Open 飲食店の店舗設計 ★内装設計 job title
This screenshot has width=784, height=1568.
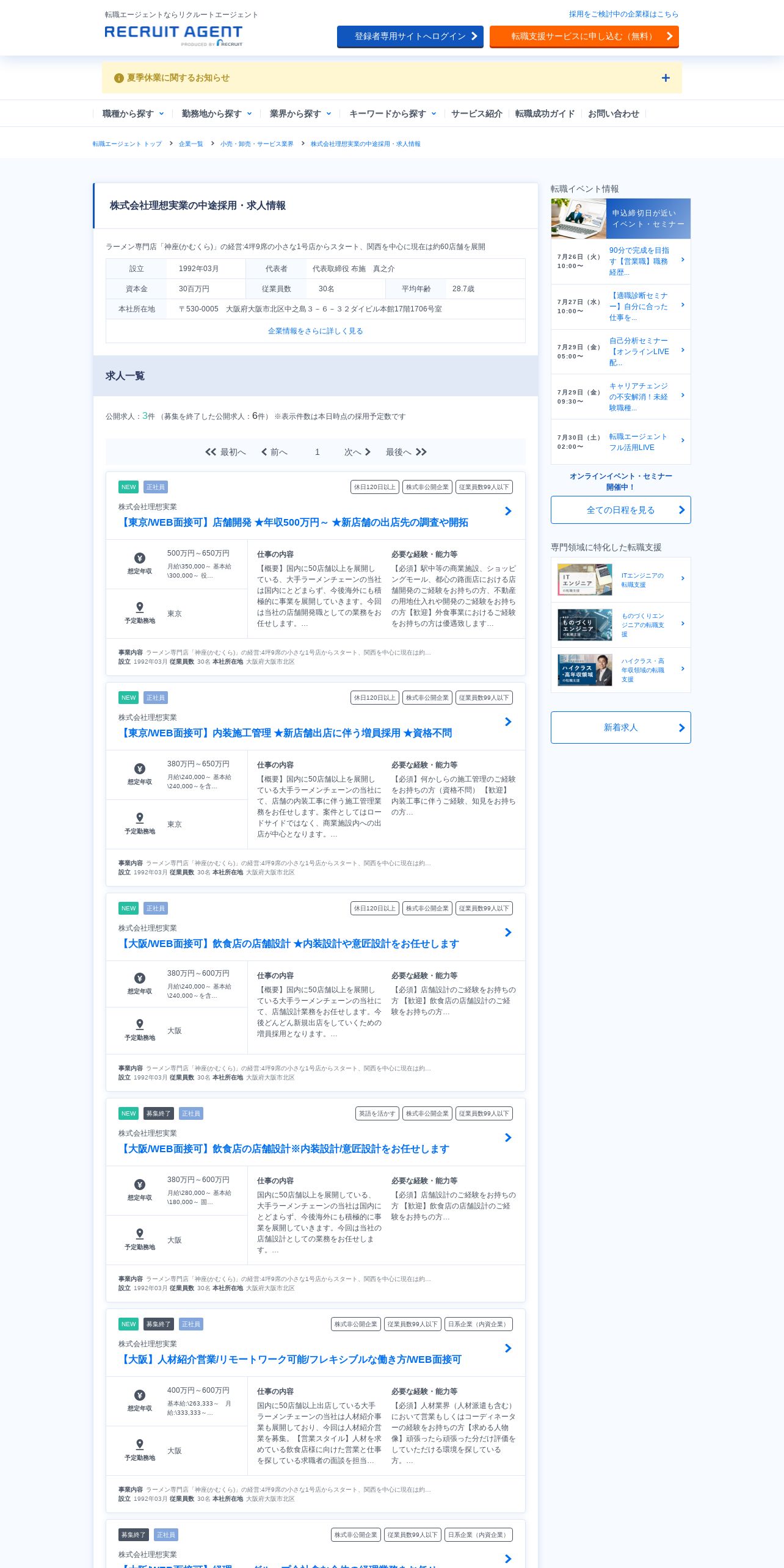289,944
